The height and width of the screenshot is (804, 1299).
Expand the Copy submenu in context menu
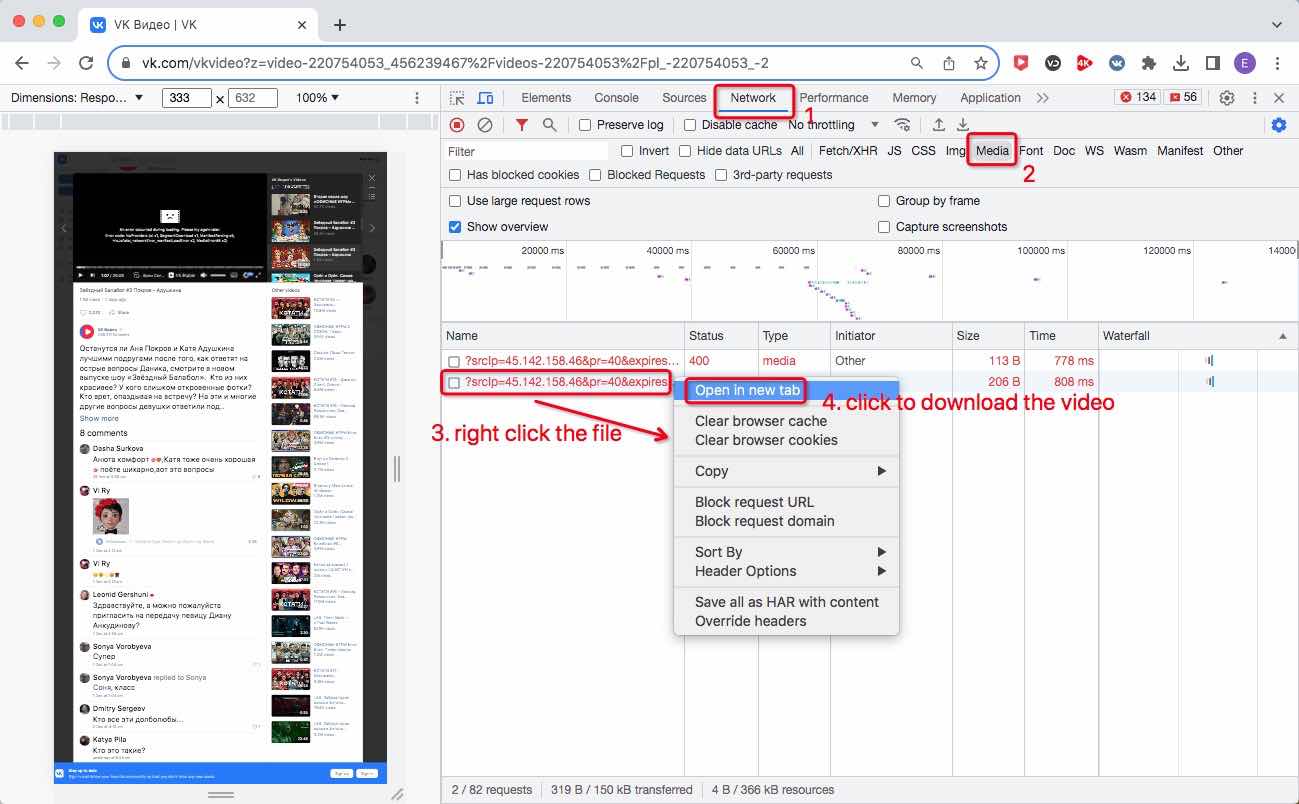click(x=711, y=471)
